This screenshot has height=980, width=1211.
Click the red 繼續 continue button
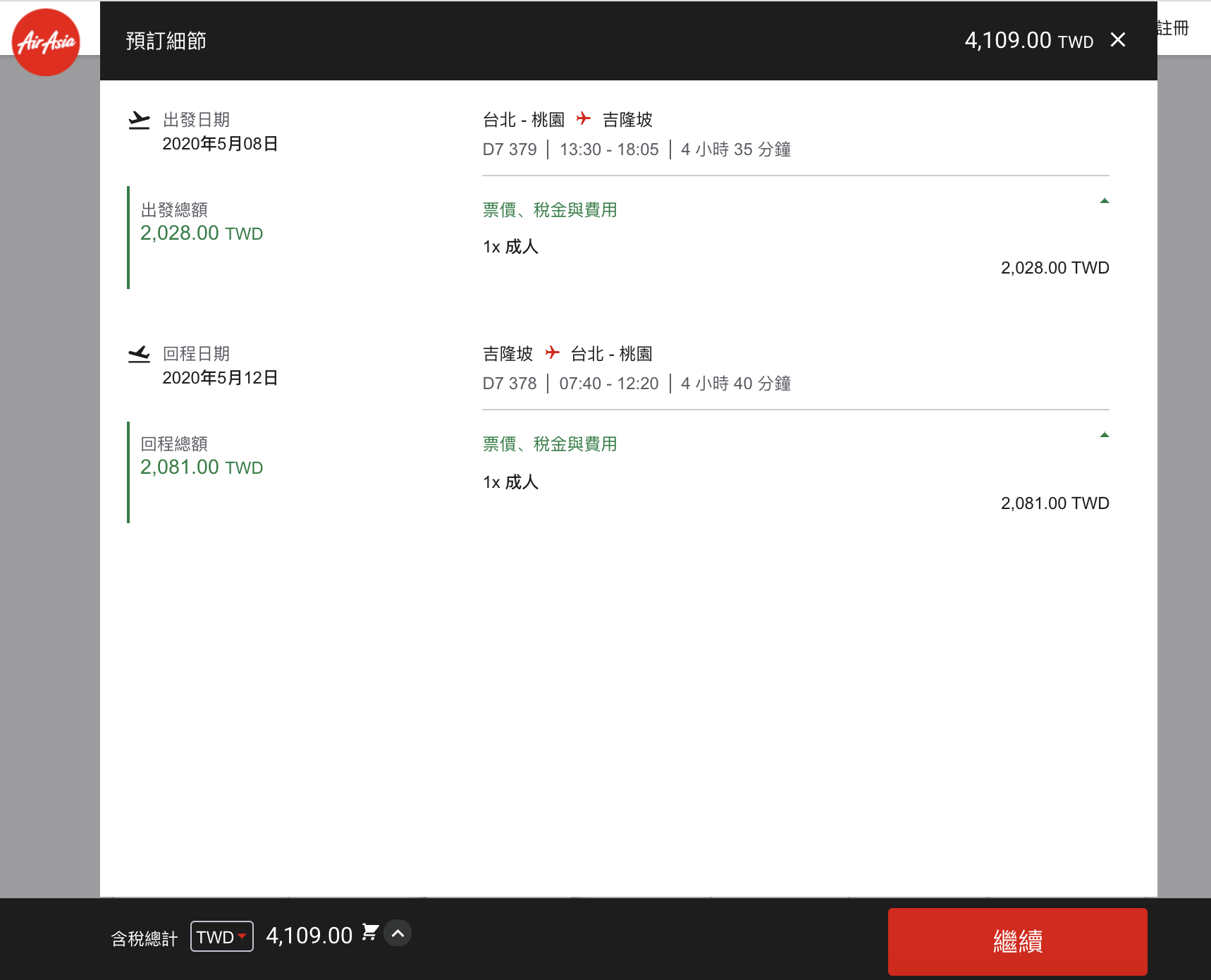coord(1017,941)
